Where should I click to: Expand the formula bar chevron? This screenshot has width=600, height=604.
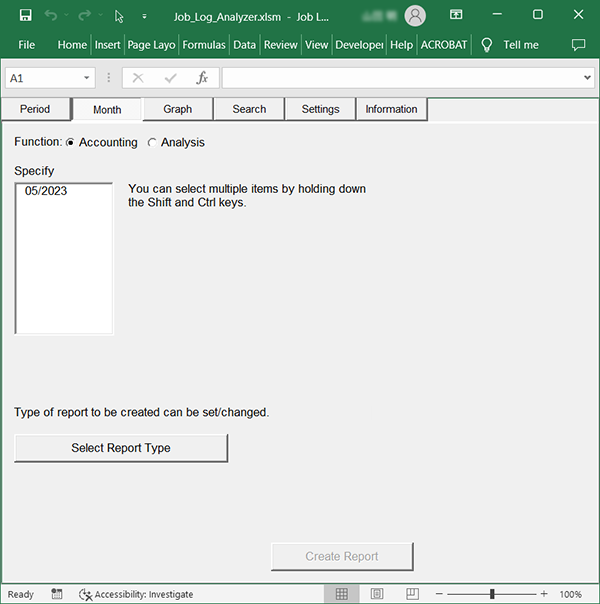pos(587,78)
